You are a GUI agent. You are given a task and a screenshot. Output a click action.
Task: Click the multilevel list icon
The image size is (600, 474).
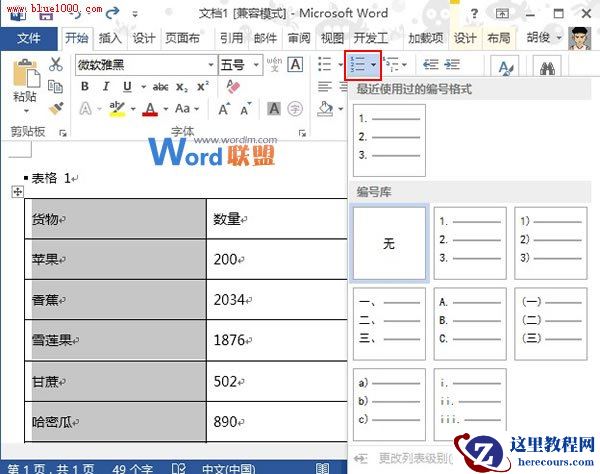[x=391, y=64]
